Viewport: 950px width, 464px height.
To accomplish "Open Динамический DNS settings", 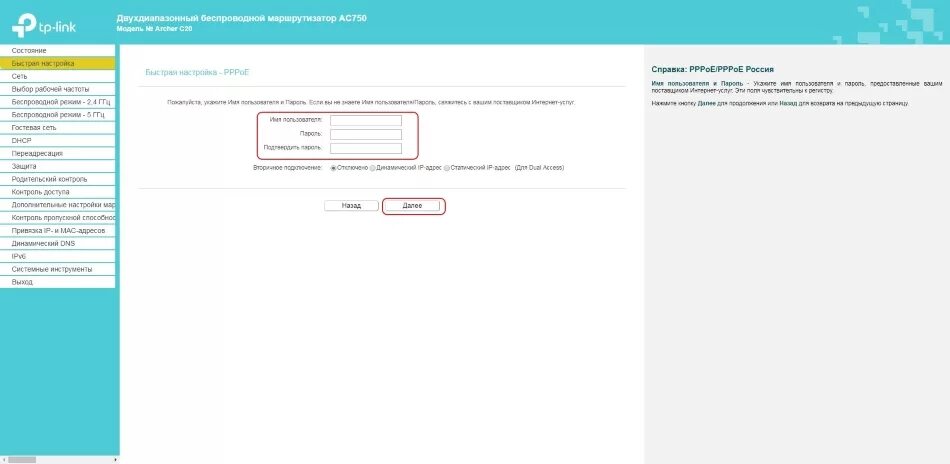I will click(58, 244).
